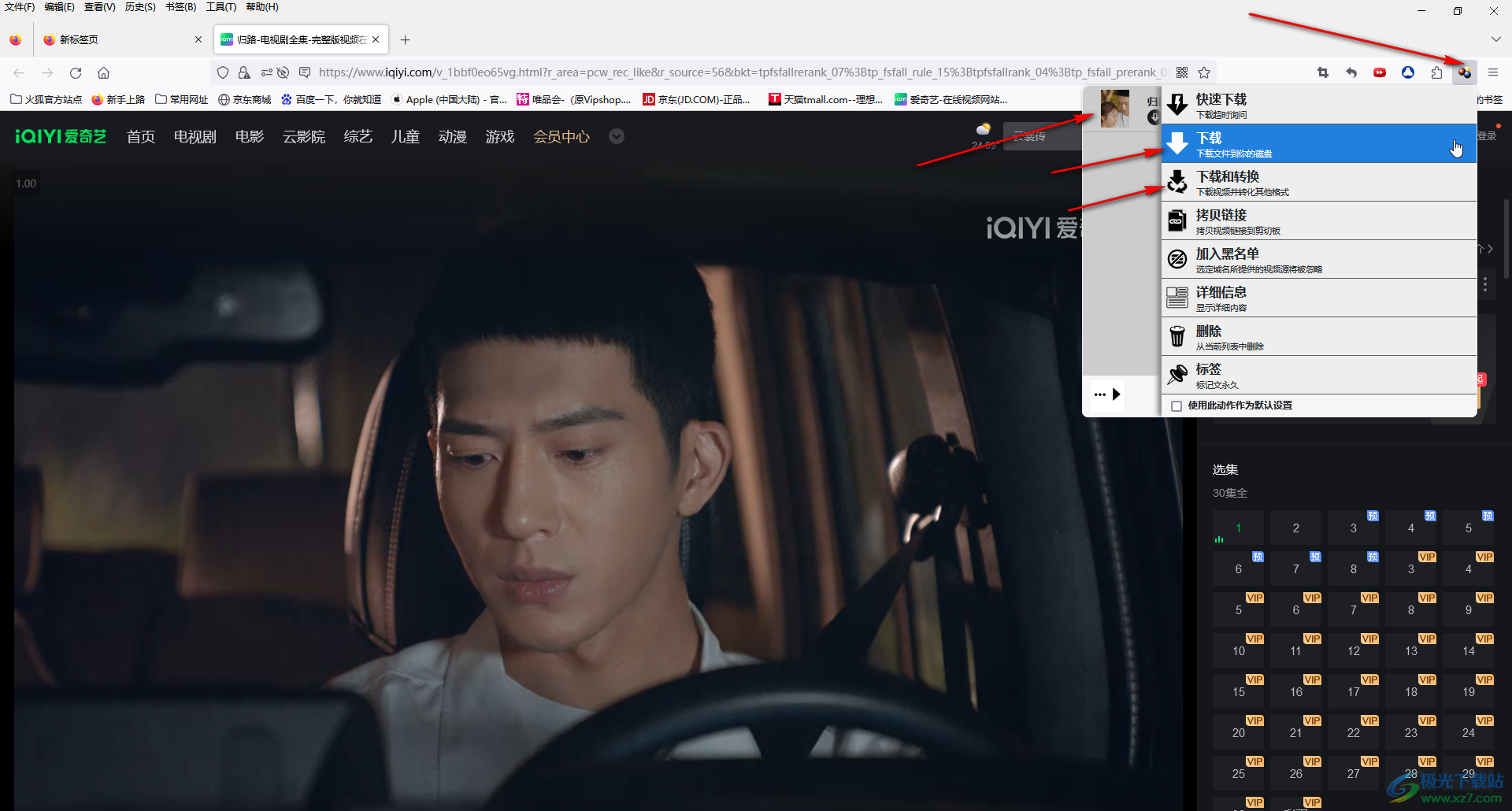Play VIP episode 26
This screenshot has width=1512, height=811.
pos(1296,773)
